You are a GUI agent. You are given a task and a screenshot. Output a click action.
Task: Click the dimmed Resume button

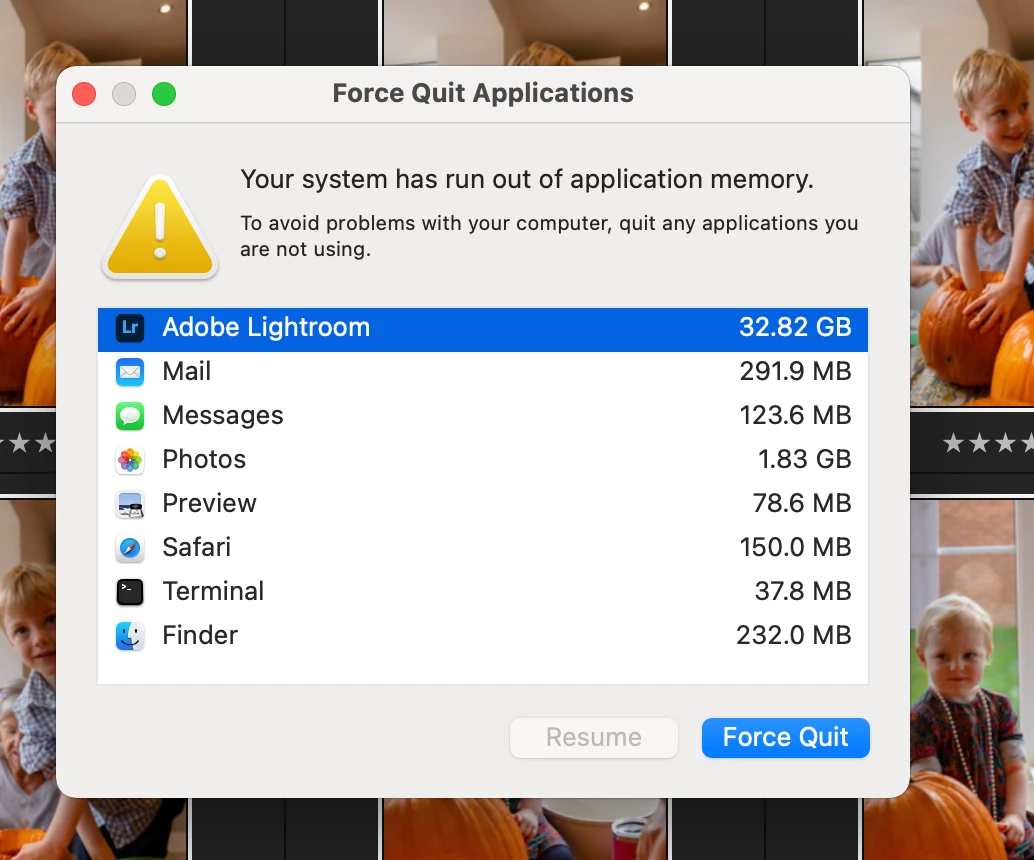(593, 737)
